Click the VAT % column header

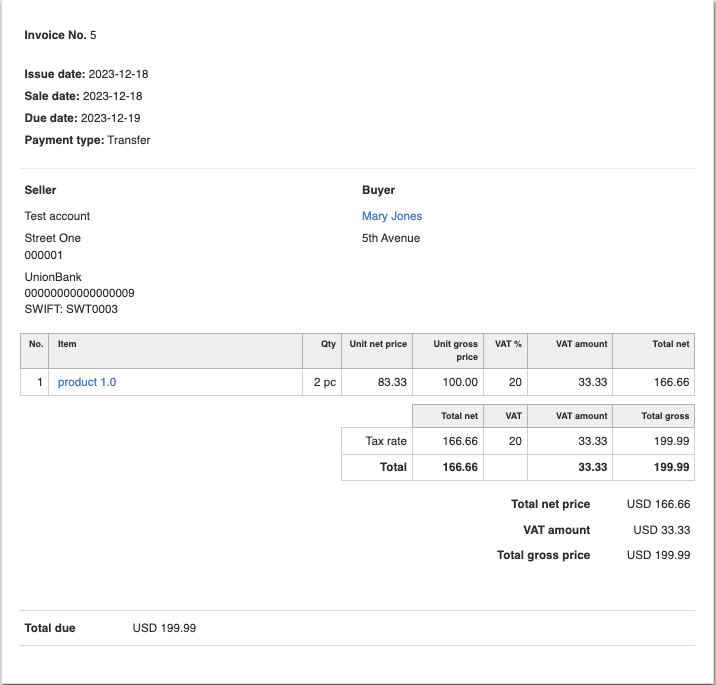click(x=508, y=344)
